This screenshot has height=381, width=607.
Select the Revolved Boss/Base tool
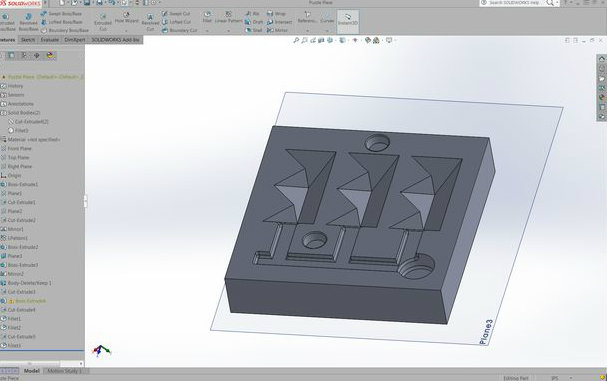point(28,22)
